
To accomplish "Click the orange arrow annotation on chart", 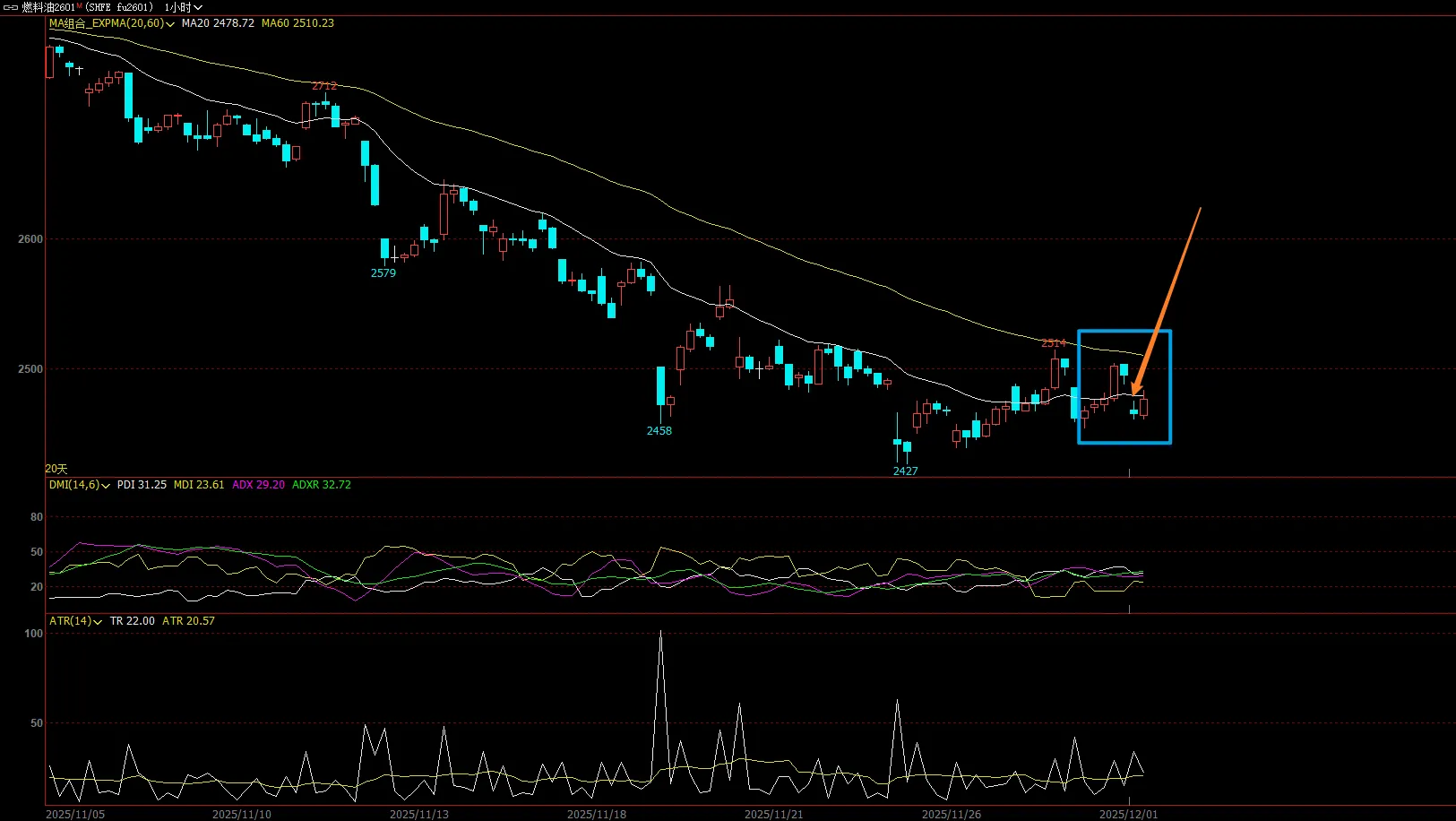I will 1167,299.
